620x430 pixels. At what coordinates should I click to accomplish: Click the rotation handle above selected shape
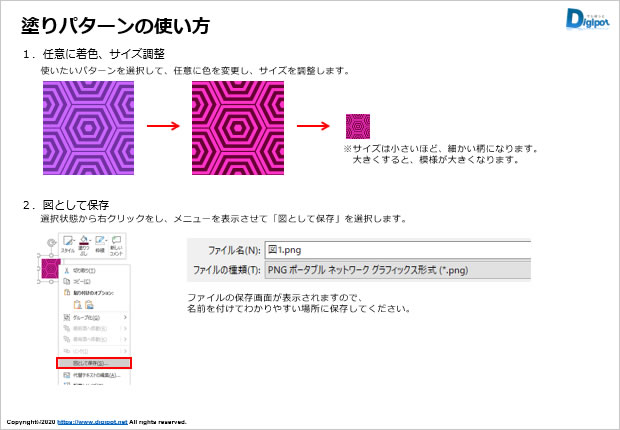tap(51, 242)
